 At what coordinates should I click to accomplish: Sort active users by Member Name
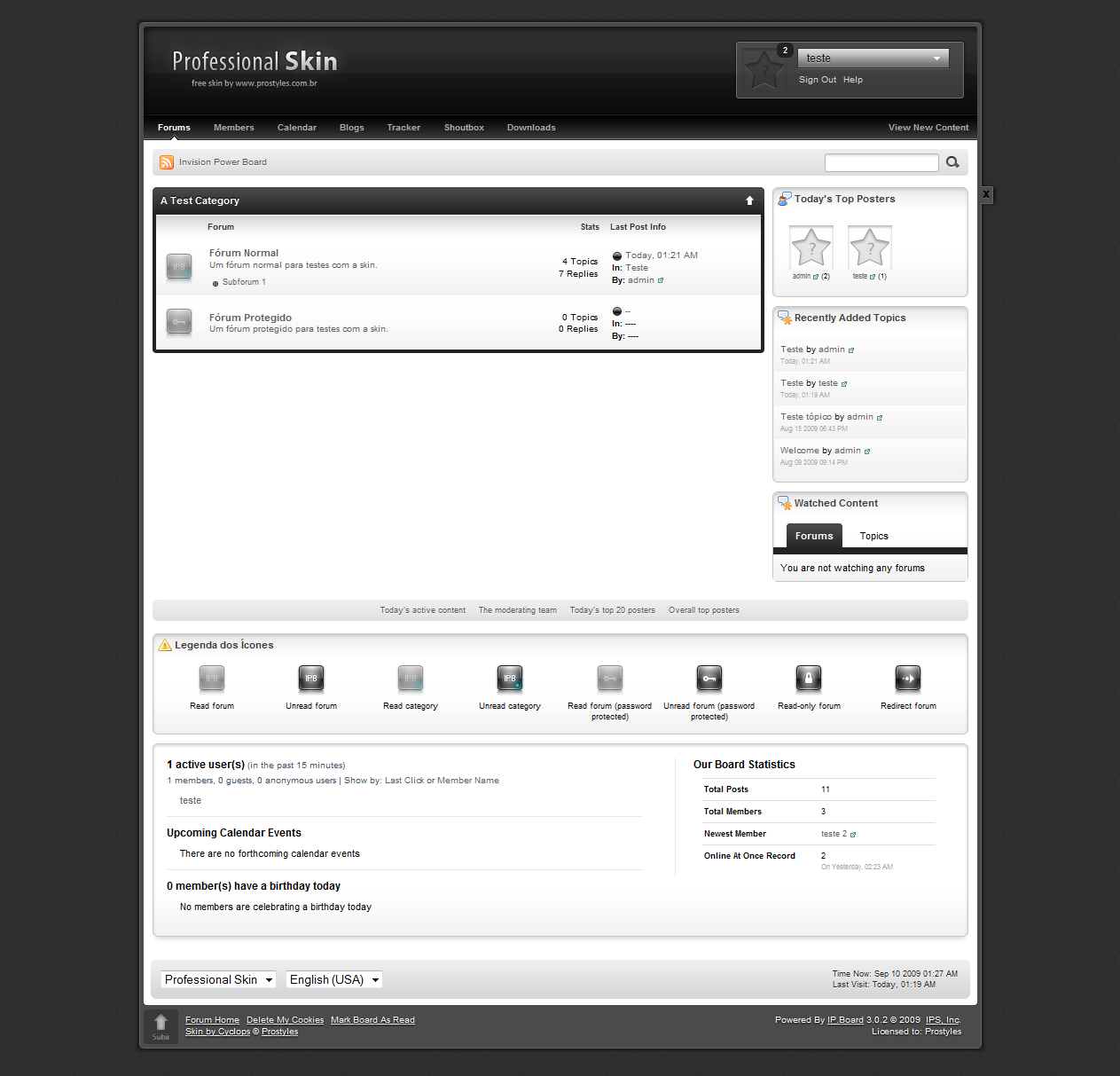point(468,781)
